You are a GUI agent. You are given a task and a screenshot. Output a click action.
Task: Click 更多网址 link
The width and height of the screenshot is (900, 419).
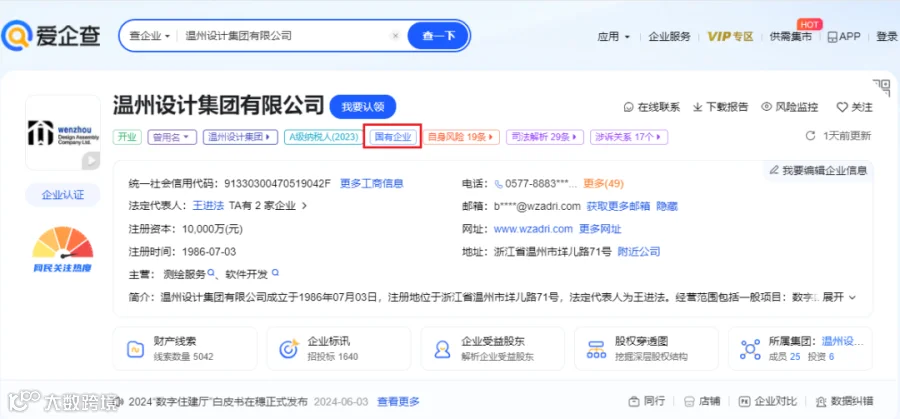(x=600, y=229)
